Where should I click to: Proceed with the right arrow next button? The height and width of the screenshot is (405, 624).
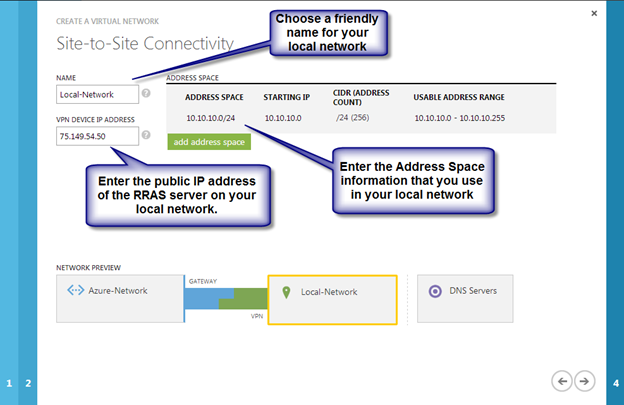[x=584, y=380]
